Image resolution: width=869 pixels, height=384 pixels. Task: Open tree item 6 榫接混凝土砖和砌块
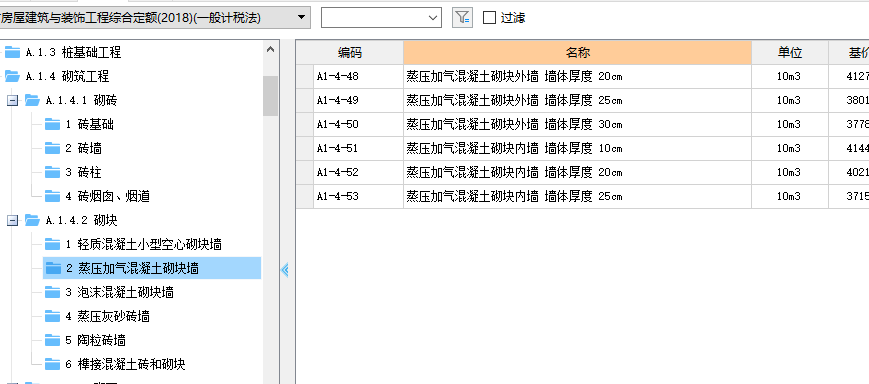(125, 364)
